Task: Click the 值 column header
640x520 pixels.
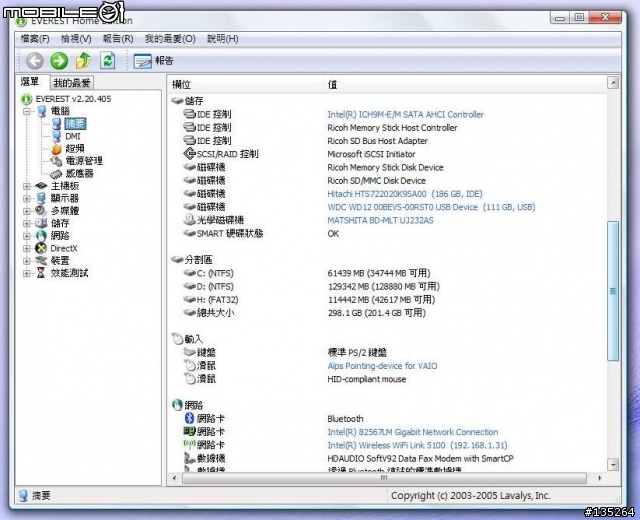Action: [x=464, y=84]
